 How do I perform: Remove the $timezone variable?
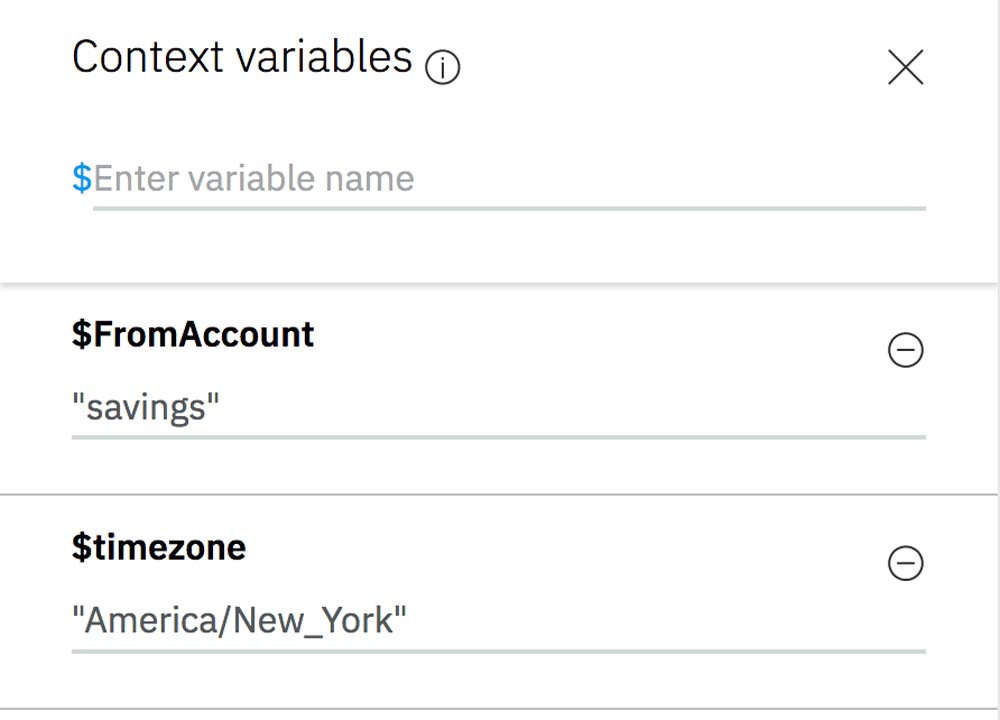[x=905, y=564]
